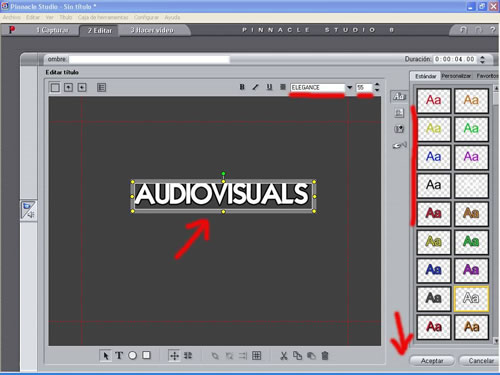Open the text alignment options button
Image resolution: width=500 pixels, height=375 pixels.
pos(283,87)
